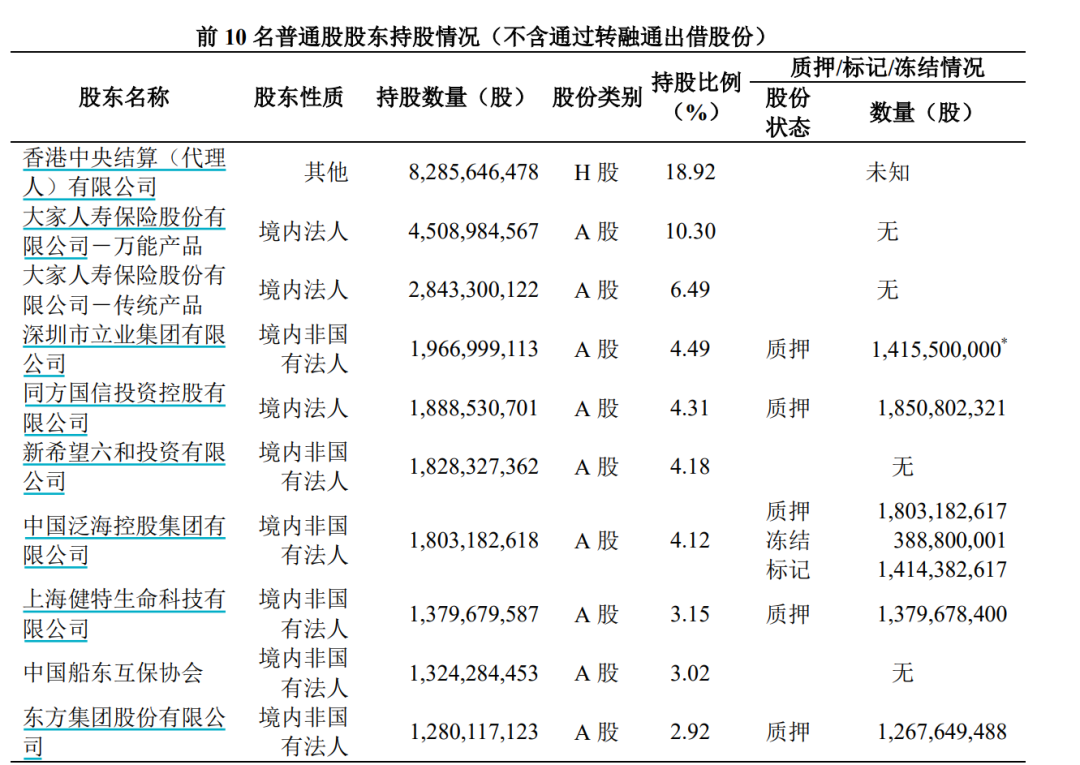Select shareholding value 1,803,182,618

coord(473,541)
